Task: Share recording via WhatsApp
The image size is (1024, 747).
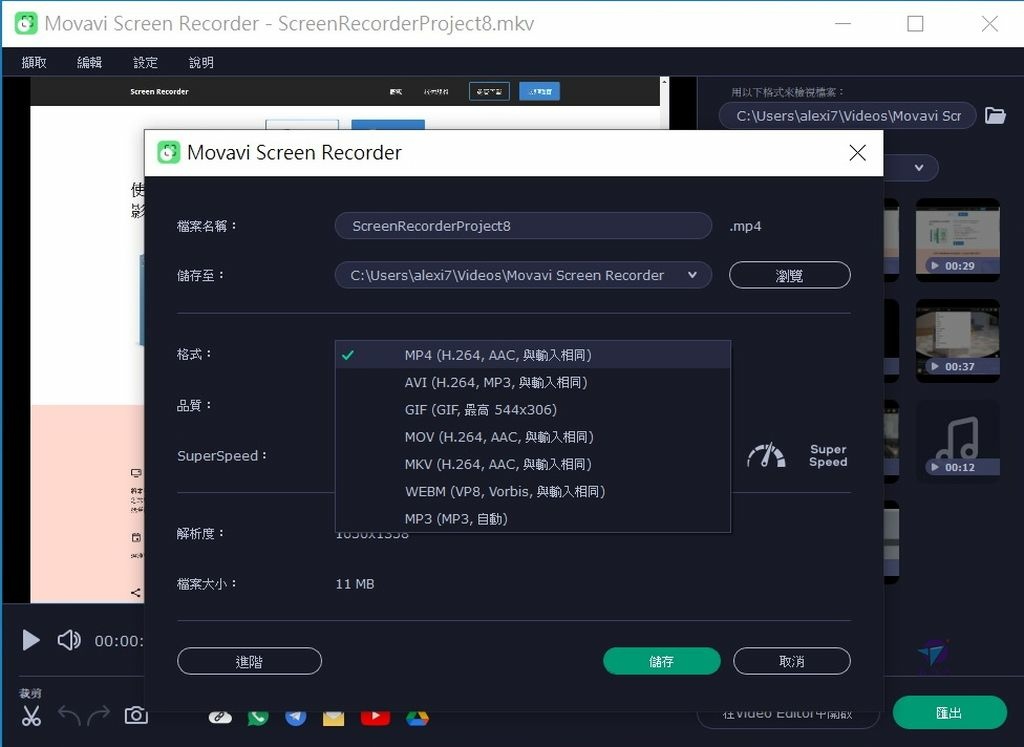Action: coord(258,717)
